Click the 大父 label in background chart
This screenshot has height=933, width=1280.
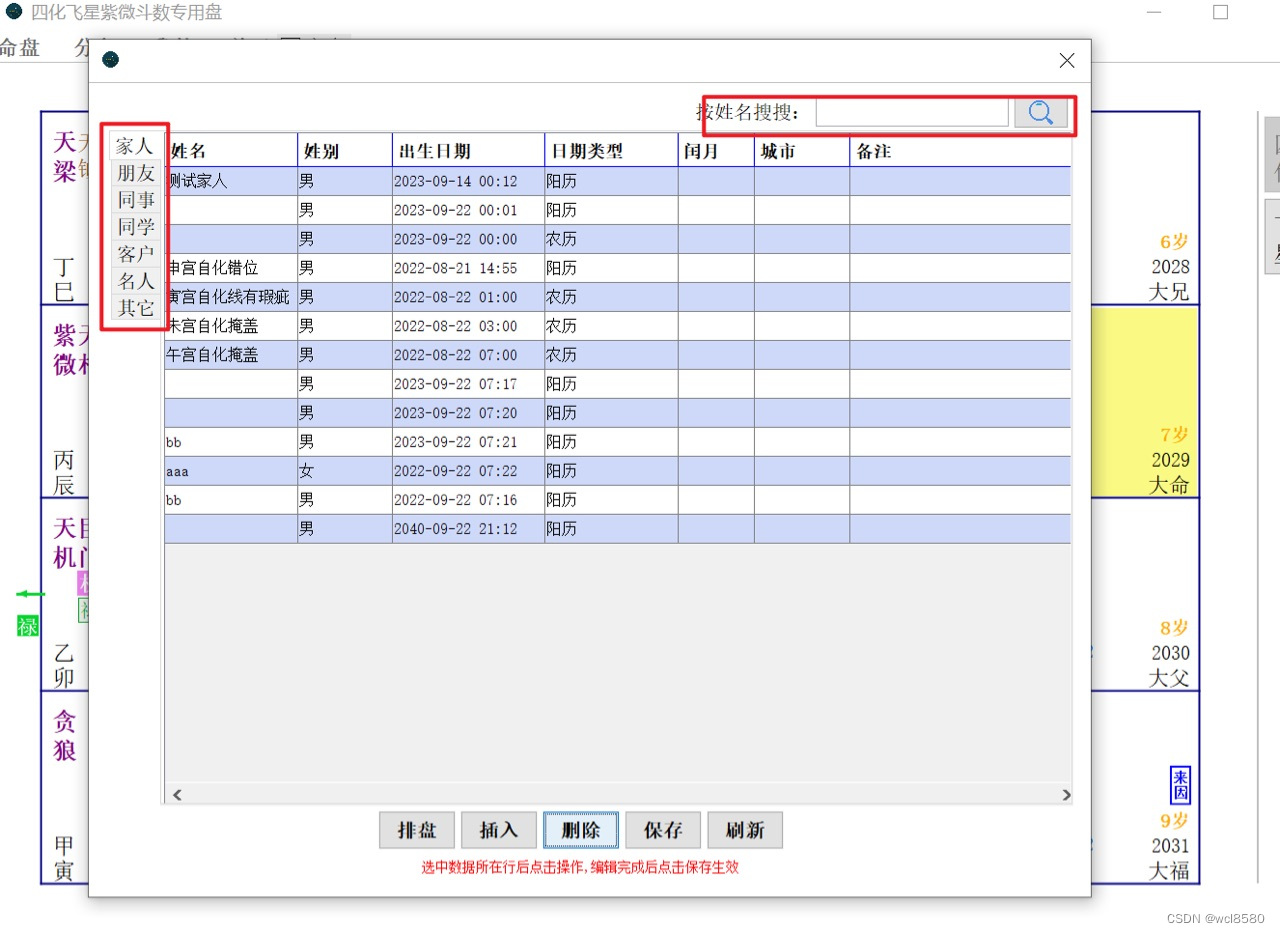pos(1169,678)
